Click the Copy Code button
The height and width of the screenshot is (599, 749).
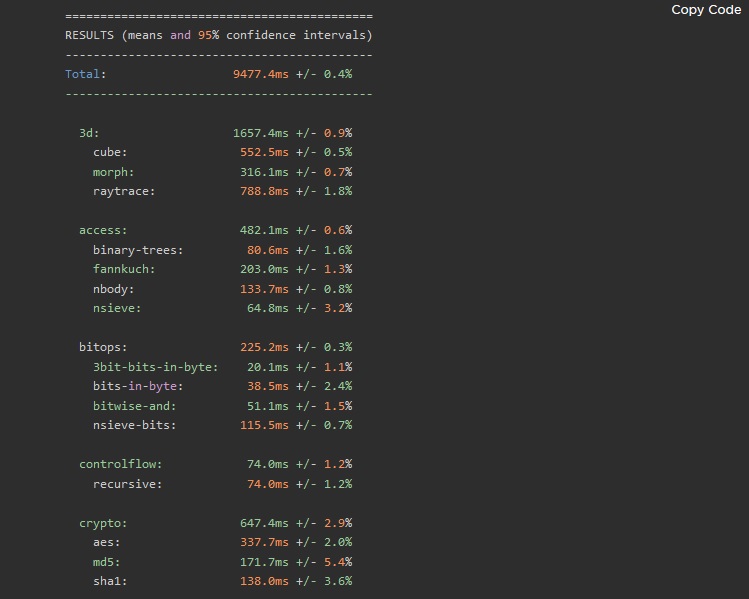point(706,10)
